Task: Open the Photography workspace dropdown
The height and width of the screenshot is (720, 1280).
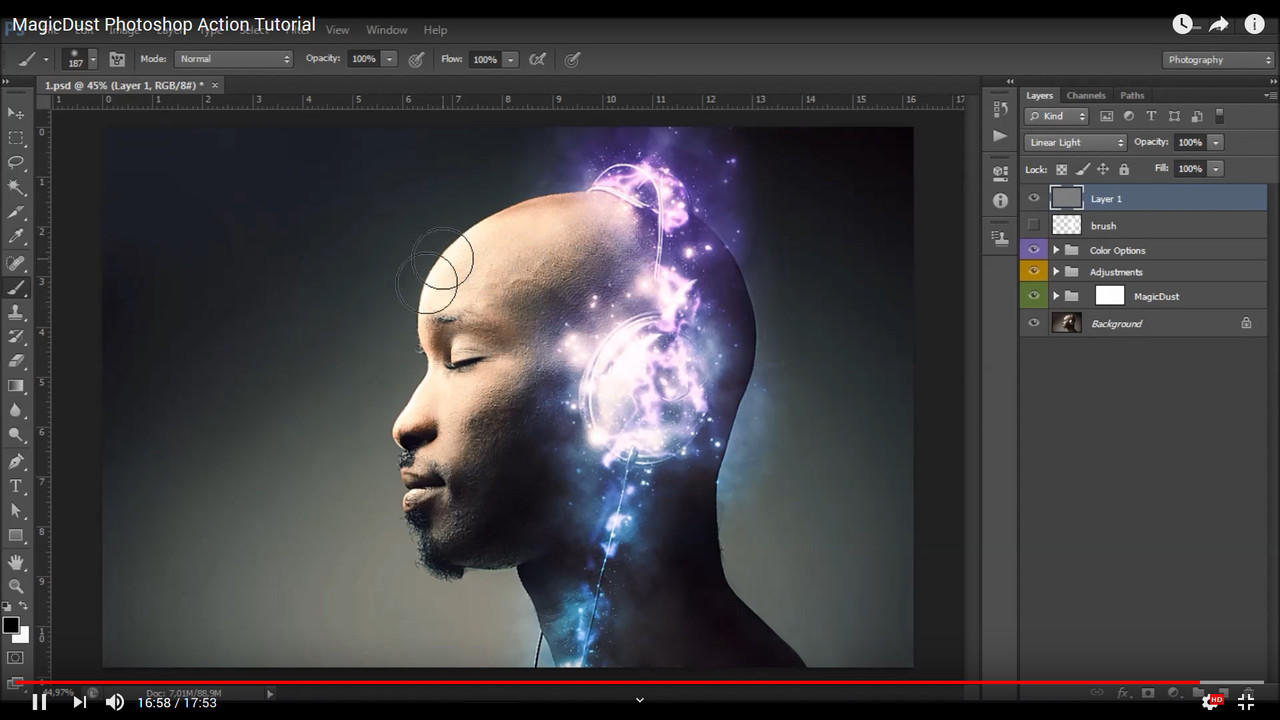Action: pyautogui.click(x=1219, y=60)
